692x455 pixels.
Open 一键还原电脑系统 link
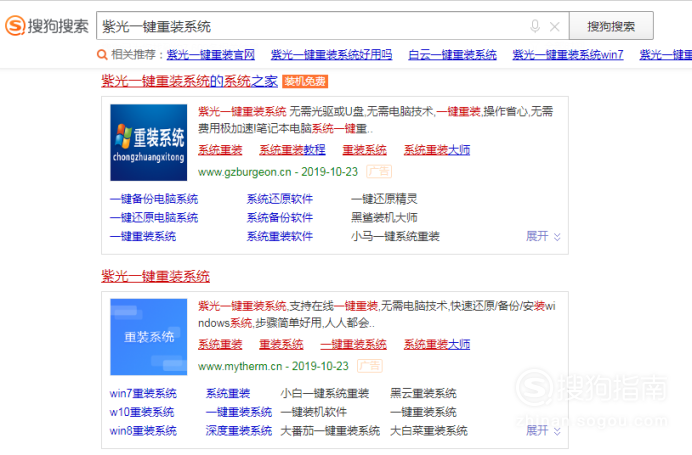(x=154, y=218)
